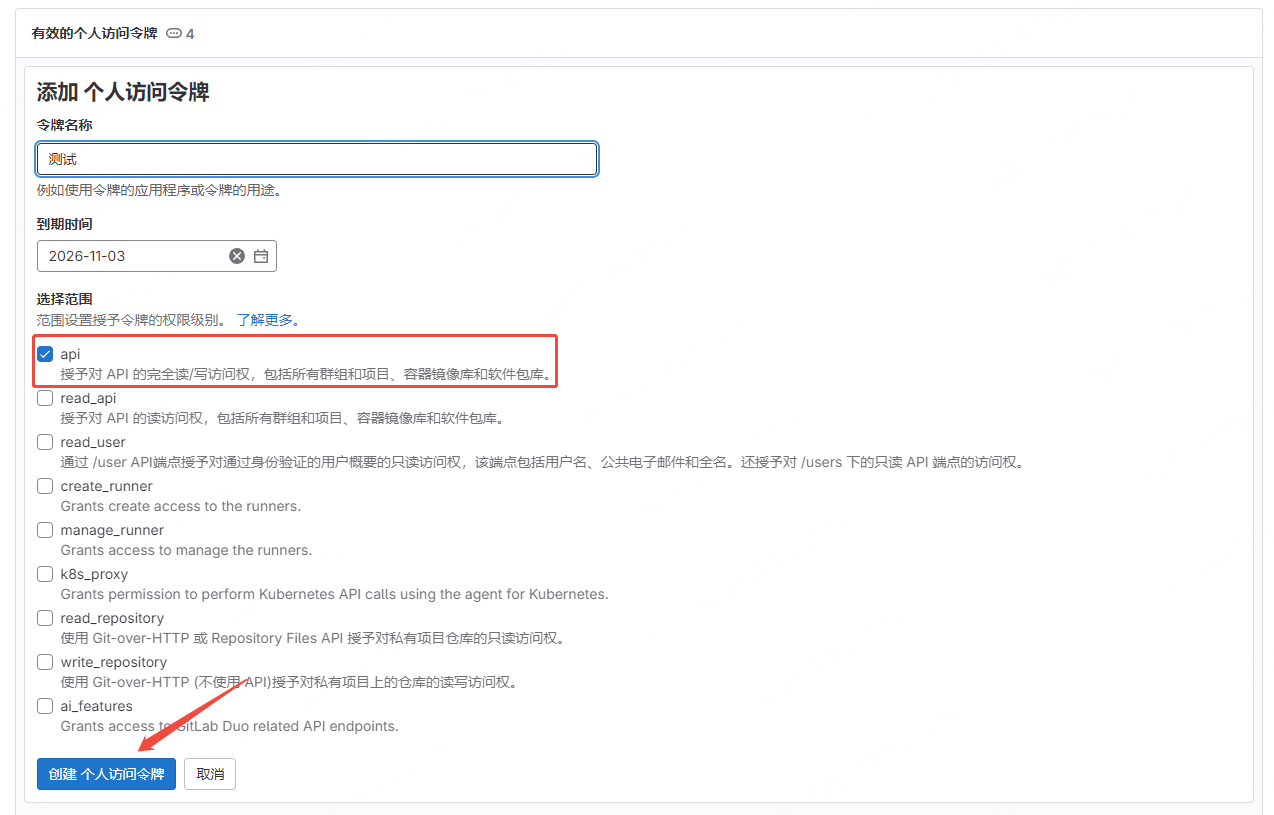
Task: Check the ai_features scope checkbox
Action: pos(45,706)
